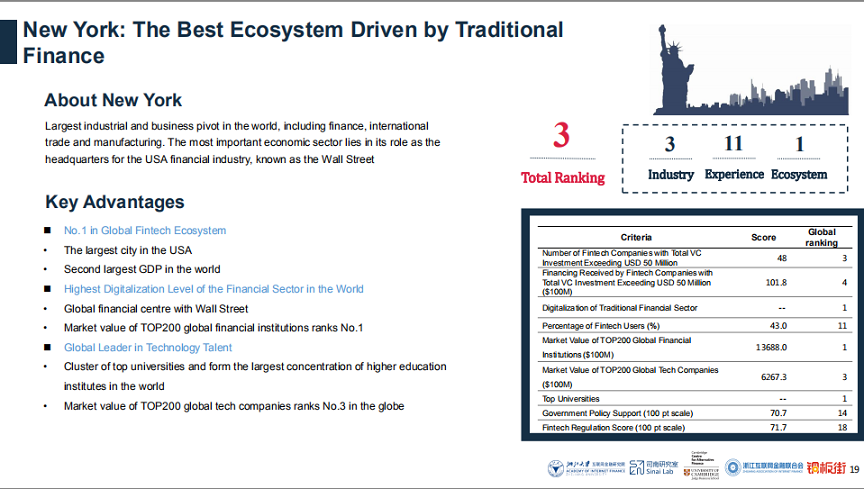Click the Ecosystem rank number 1

pos(800,144)
